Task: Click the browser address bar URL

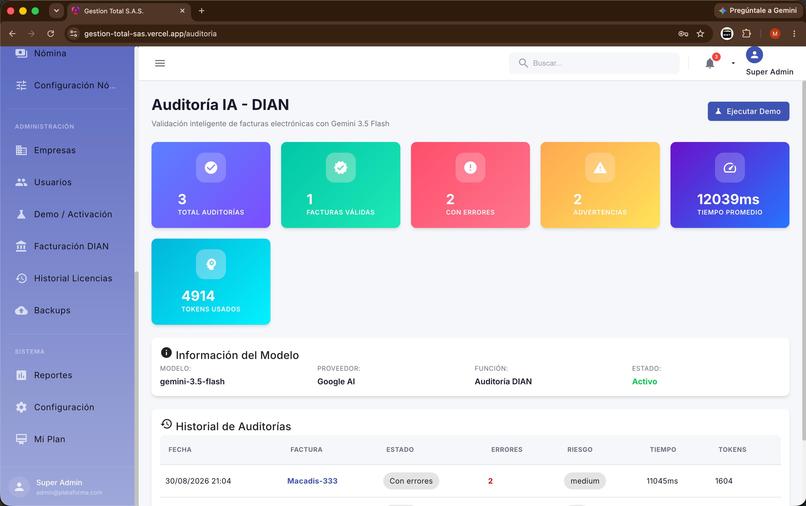Action: coord(150,33)
